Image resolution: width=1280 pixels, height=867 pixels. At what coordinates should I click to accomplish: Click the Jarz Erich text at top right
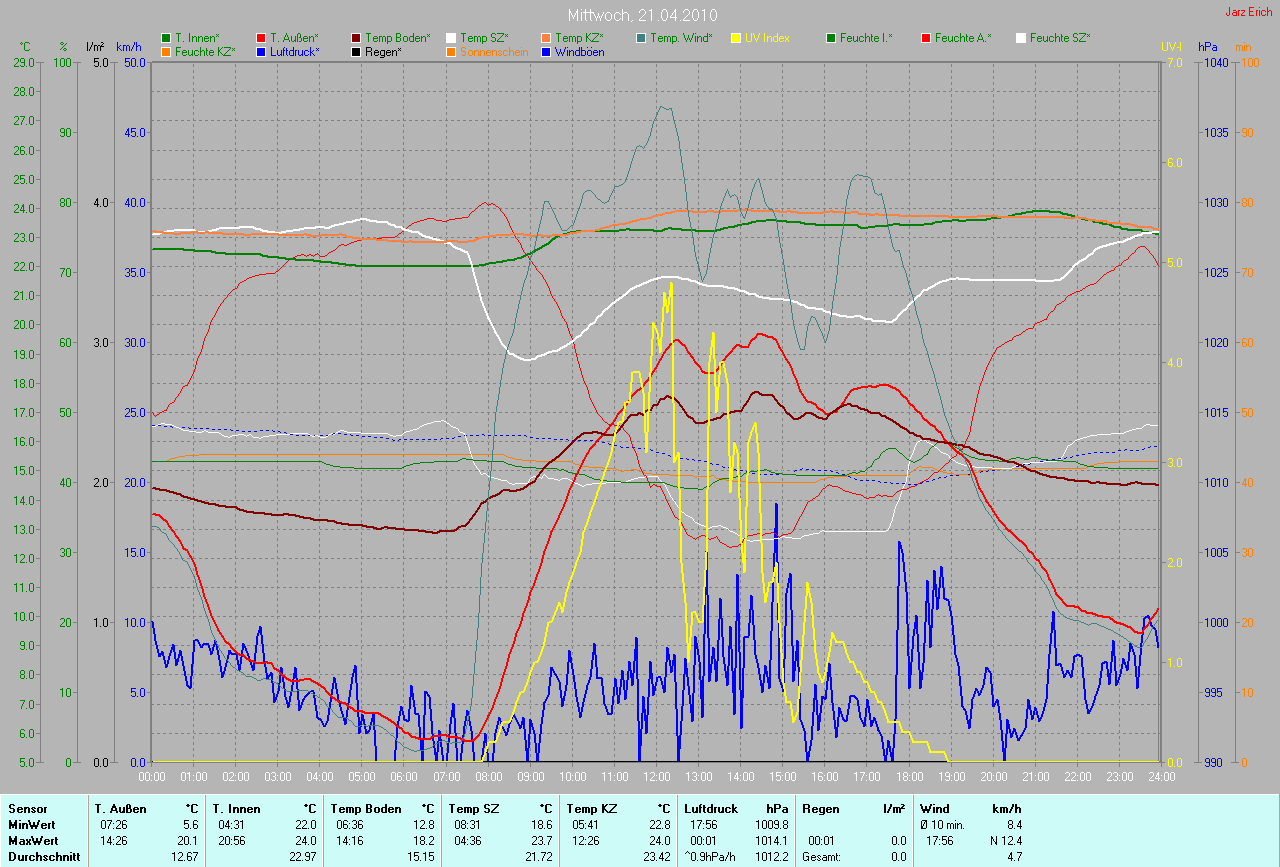pos(1249,12)
